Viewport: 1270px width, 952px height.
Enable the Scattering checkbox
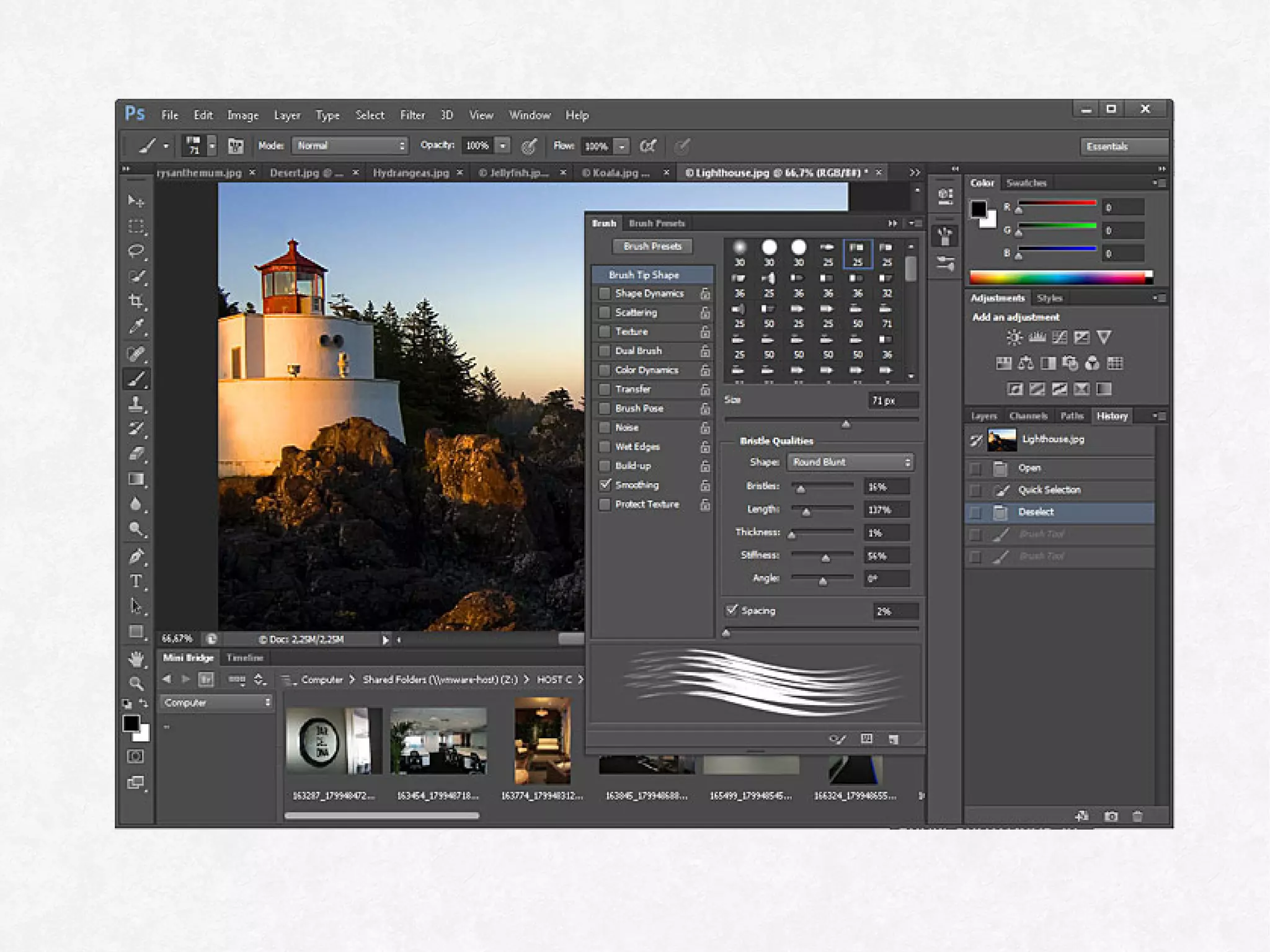tap(605, 313)
